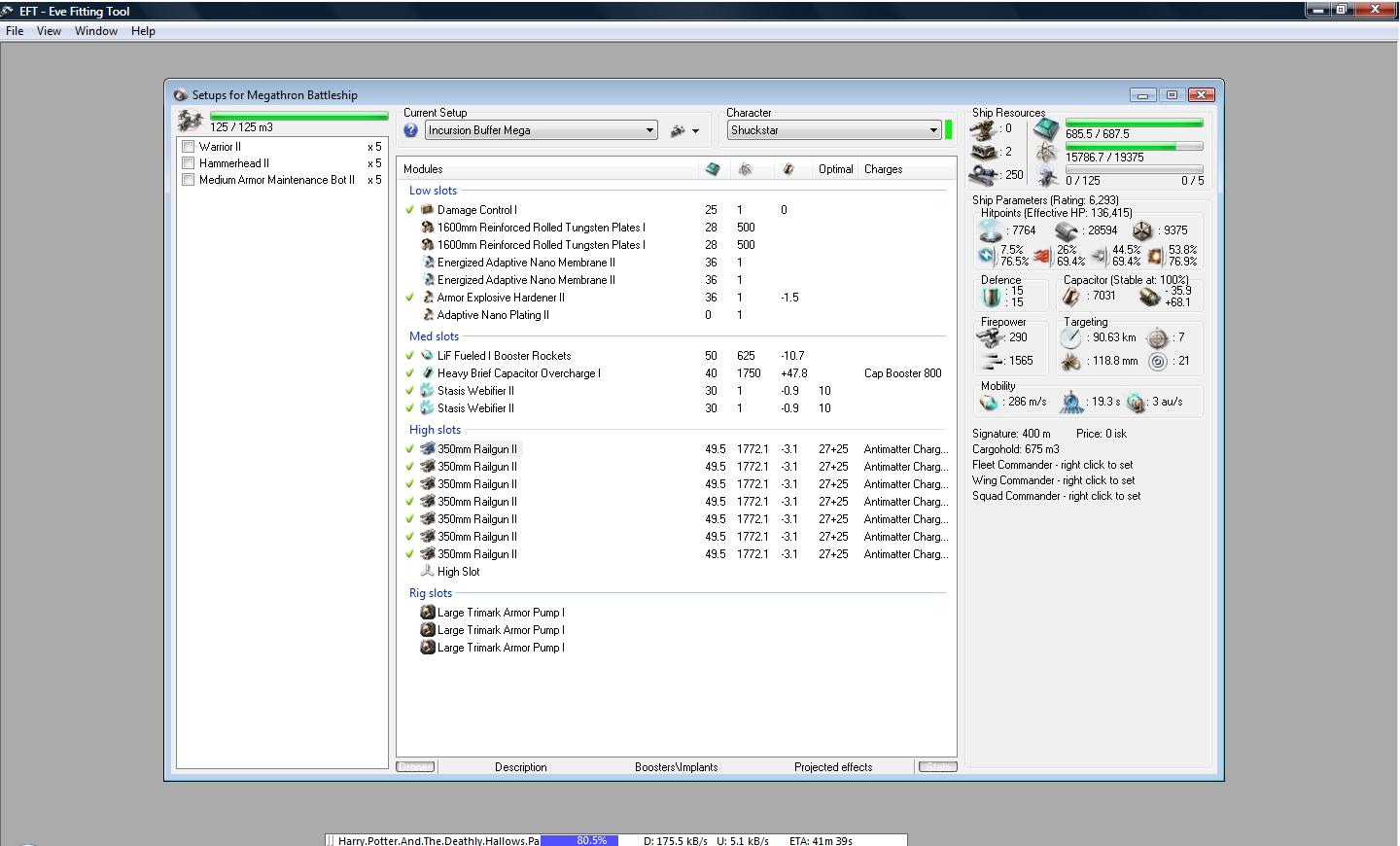
Task: Open the Current Setup dropdown
Action: click(x=649, y=130)
